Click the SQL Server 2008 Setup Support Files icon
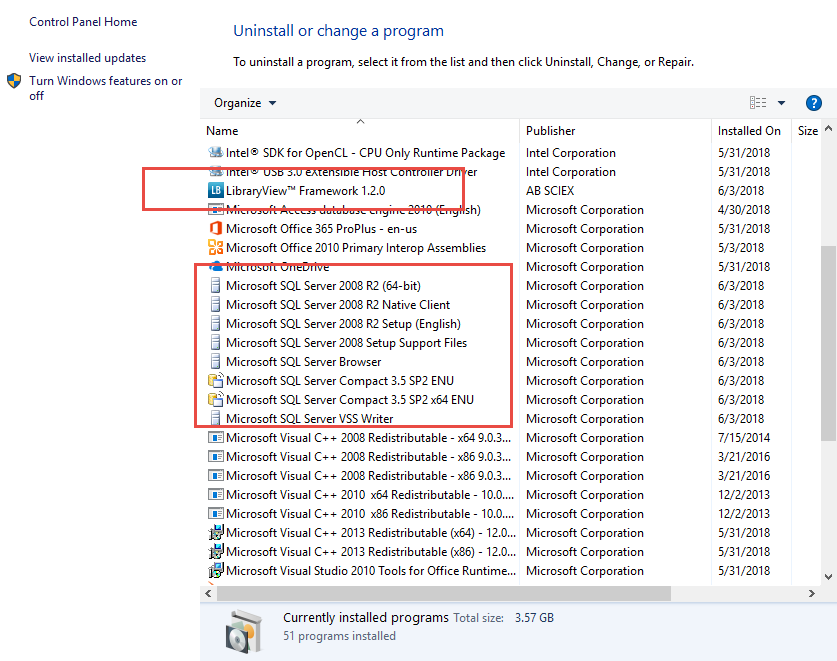This screenshot has width=837, height=661. click(216, 343)
